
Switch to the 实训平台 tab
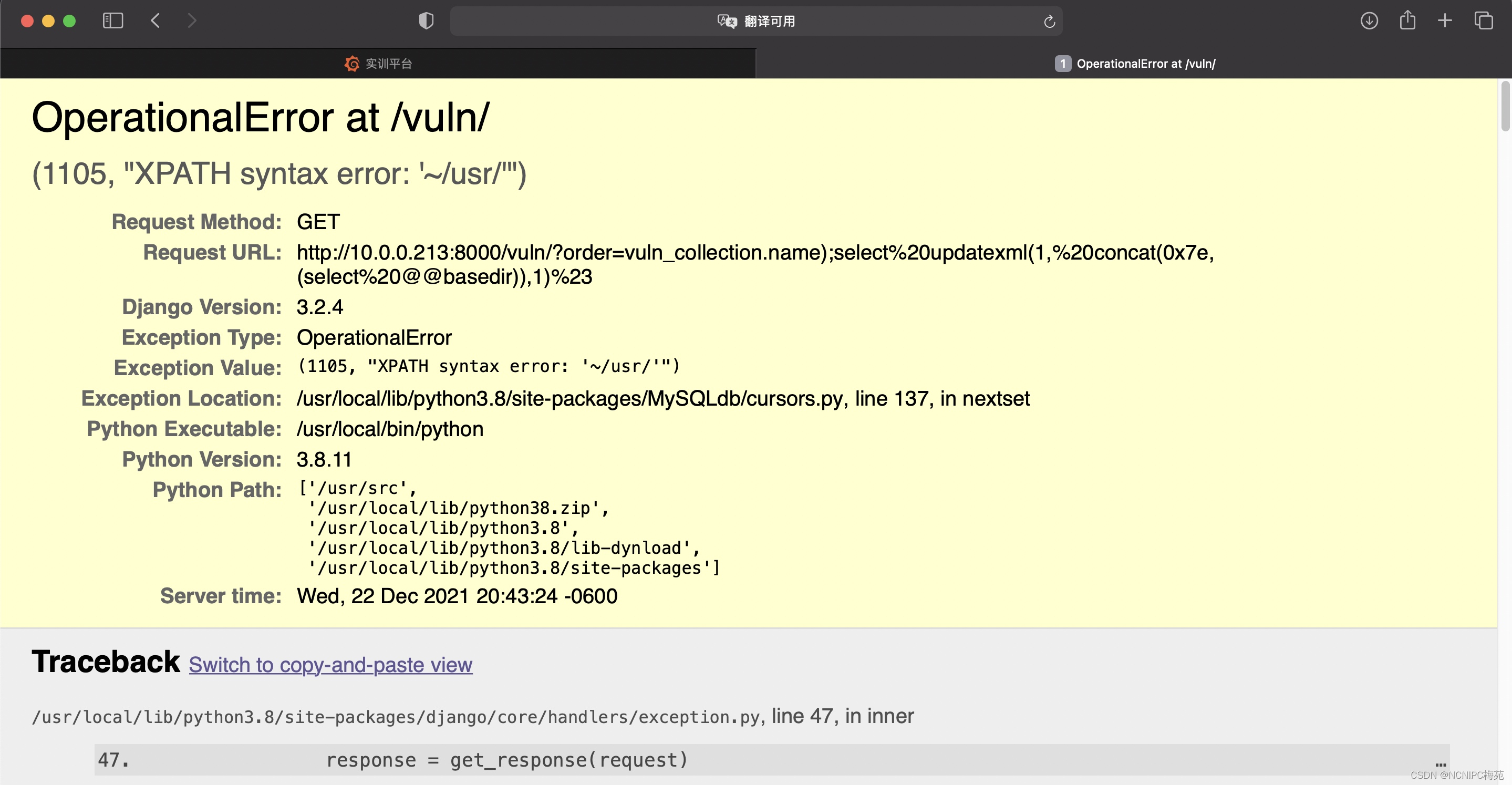point(378,64)
